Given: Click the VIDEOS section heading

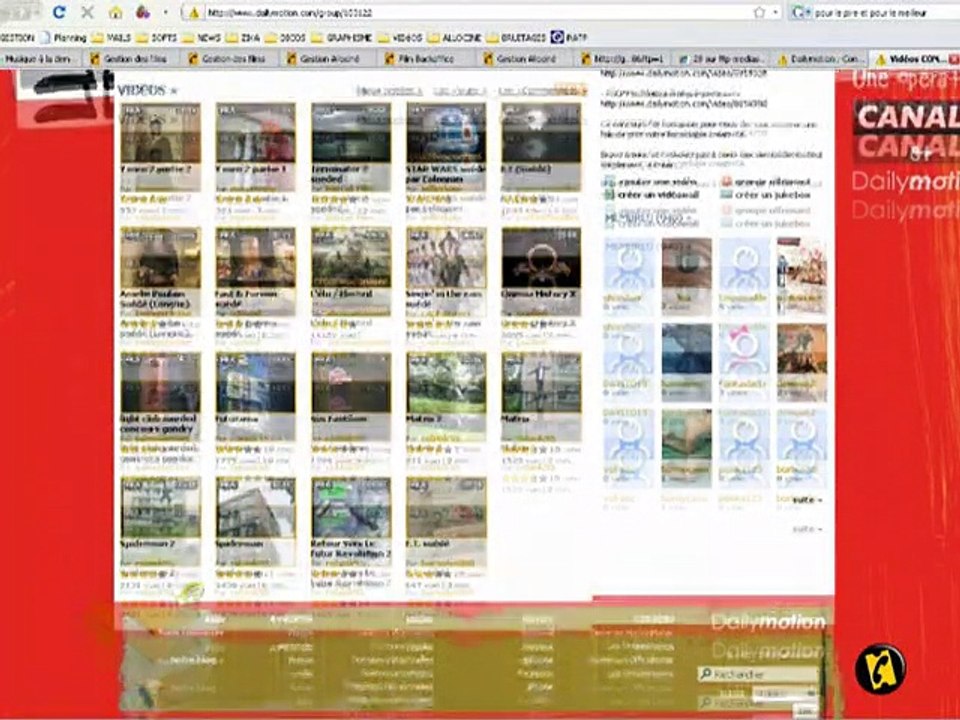Looking at the screenshot, I should click(141, 90).
